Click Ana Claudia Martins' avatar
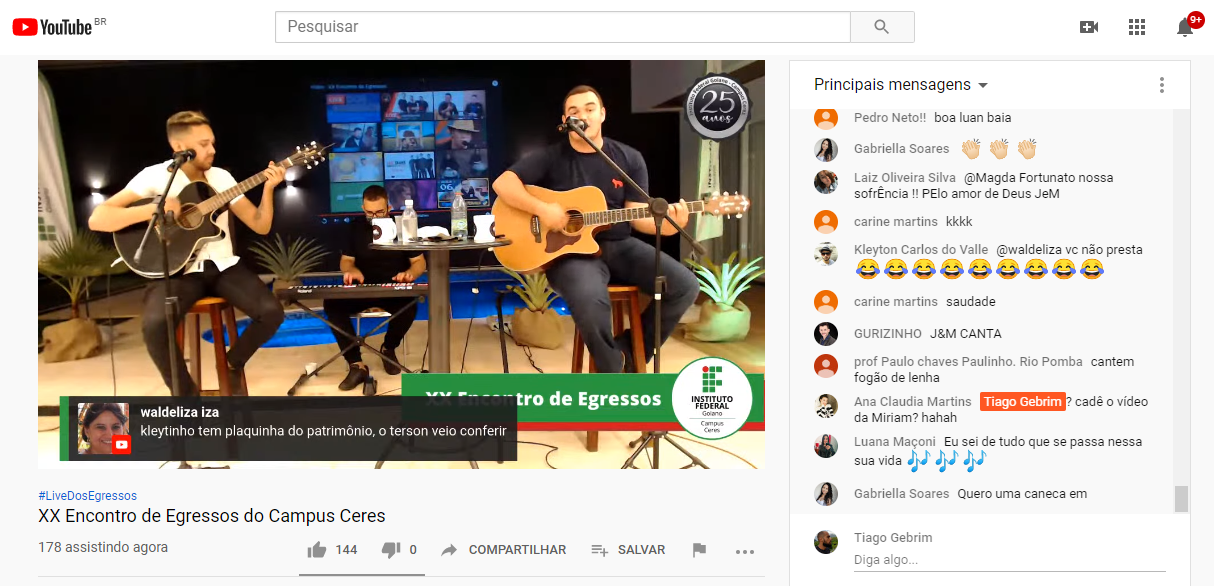Screen dimensions: 1214x586 click(x=826, y=406)
